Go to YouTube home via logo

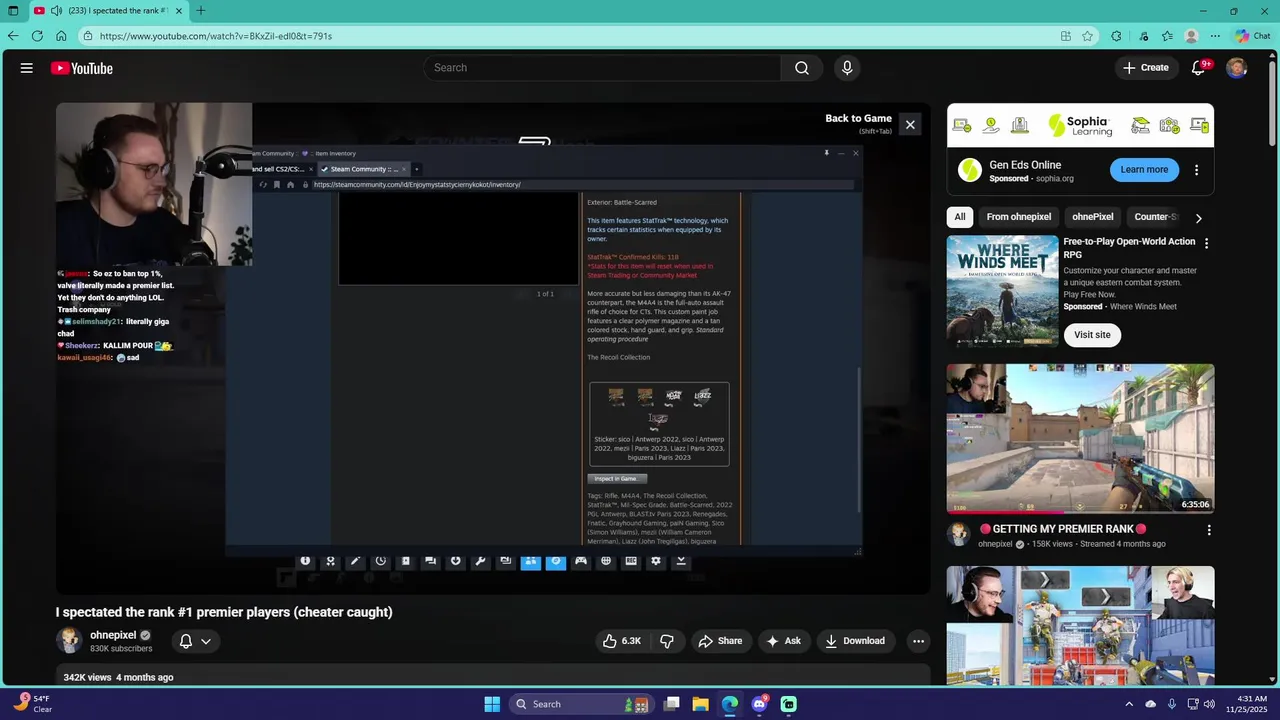[x=82, y=68]
